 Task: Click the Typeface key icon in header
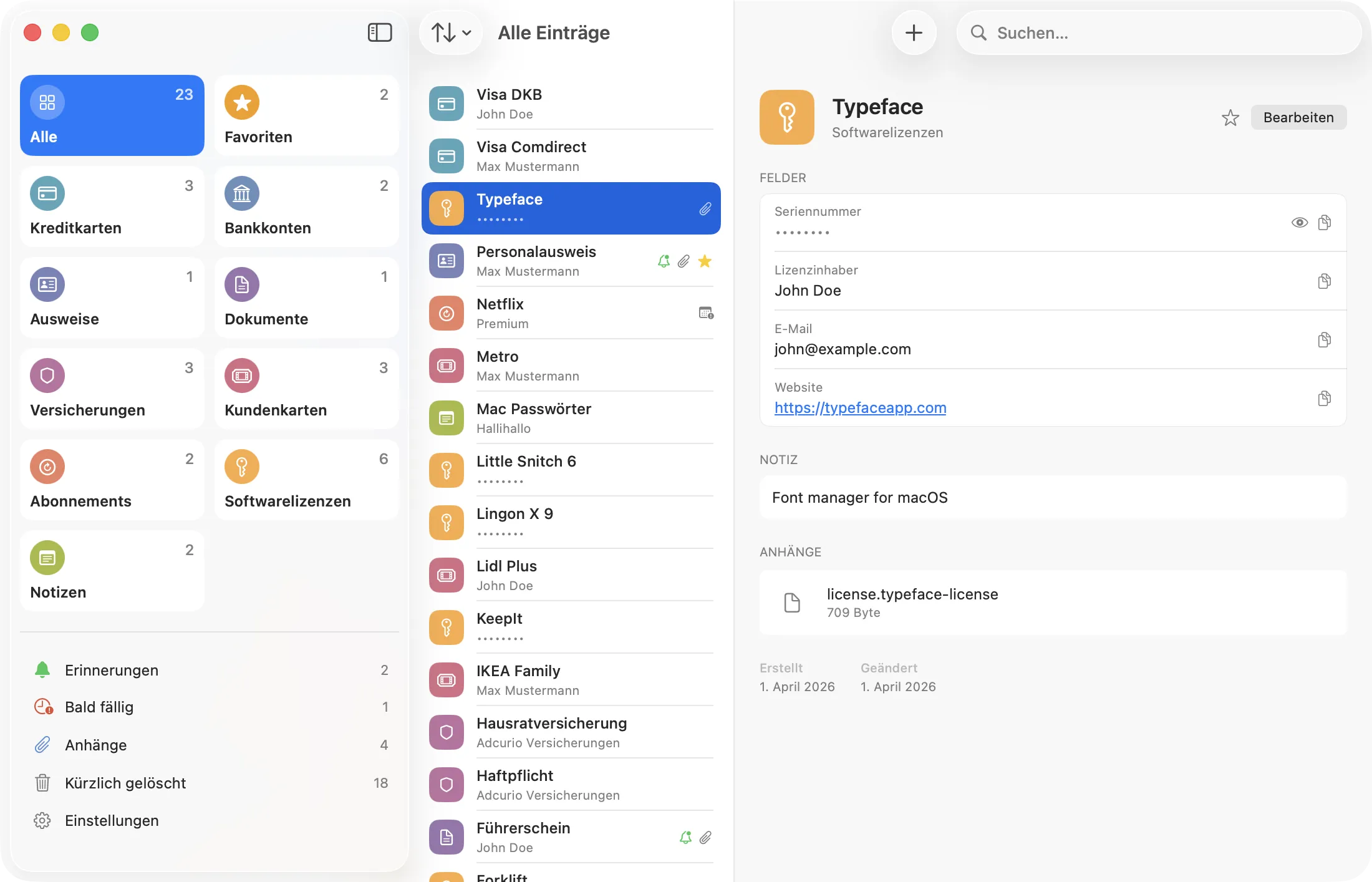pyautogui.click(x=786, y=117)
